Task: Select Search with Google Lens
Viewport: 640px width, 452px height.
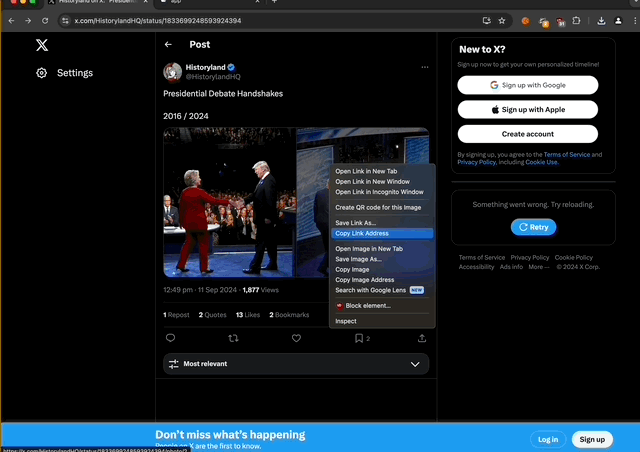Action: tap(382, 290)
